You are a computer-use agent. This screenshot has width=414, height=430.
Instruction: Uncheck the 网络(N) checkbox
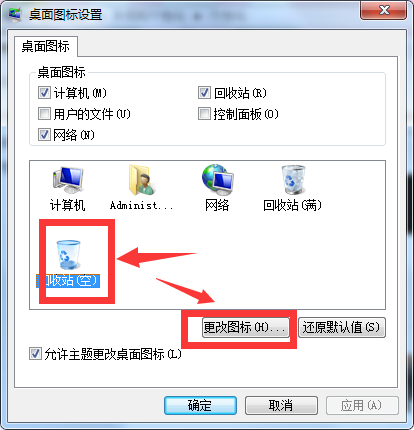(x=44, y=135)
